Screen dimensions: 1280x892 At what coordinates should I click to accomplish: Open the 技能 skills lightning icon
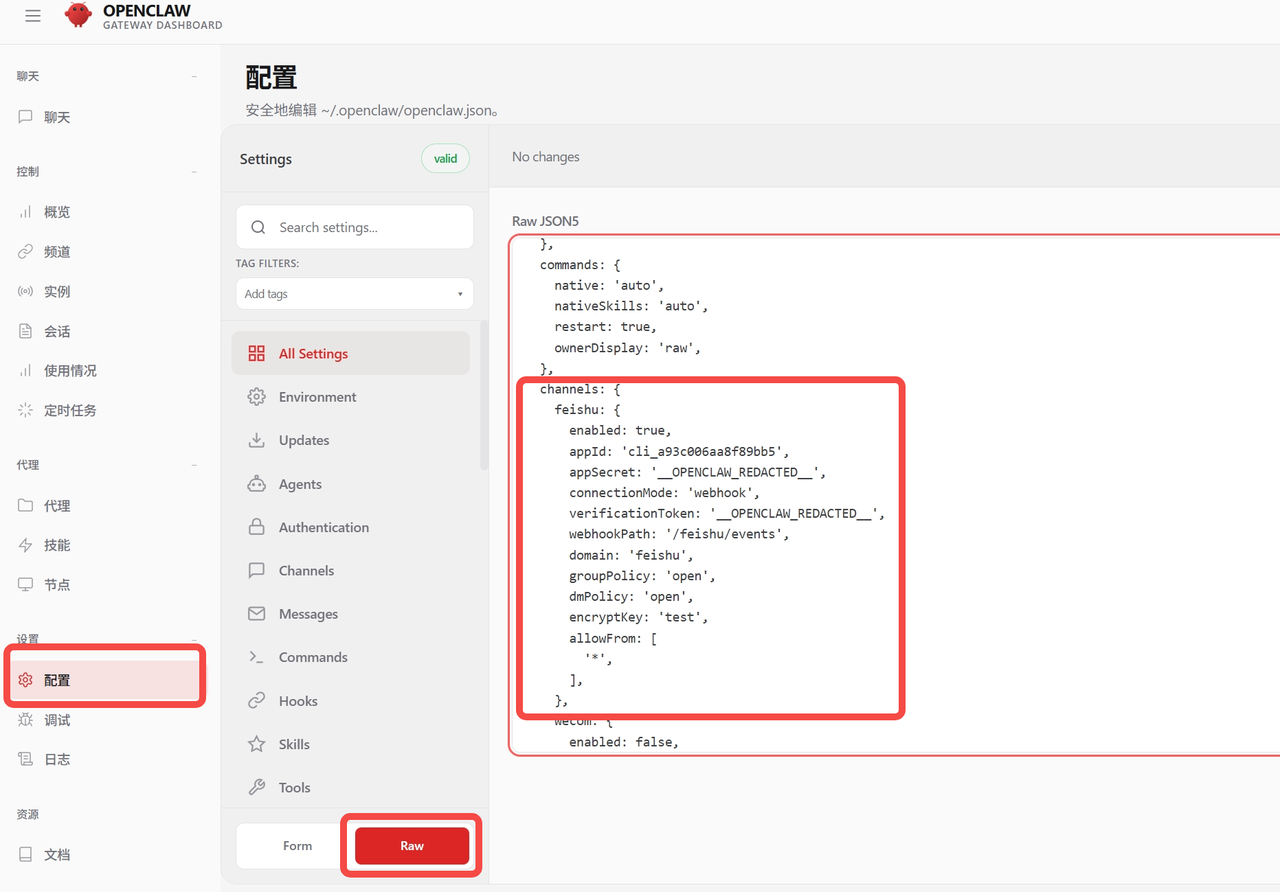(26, 545)
